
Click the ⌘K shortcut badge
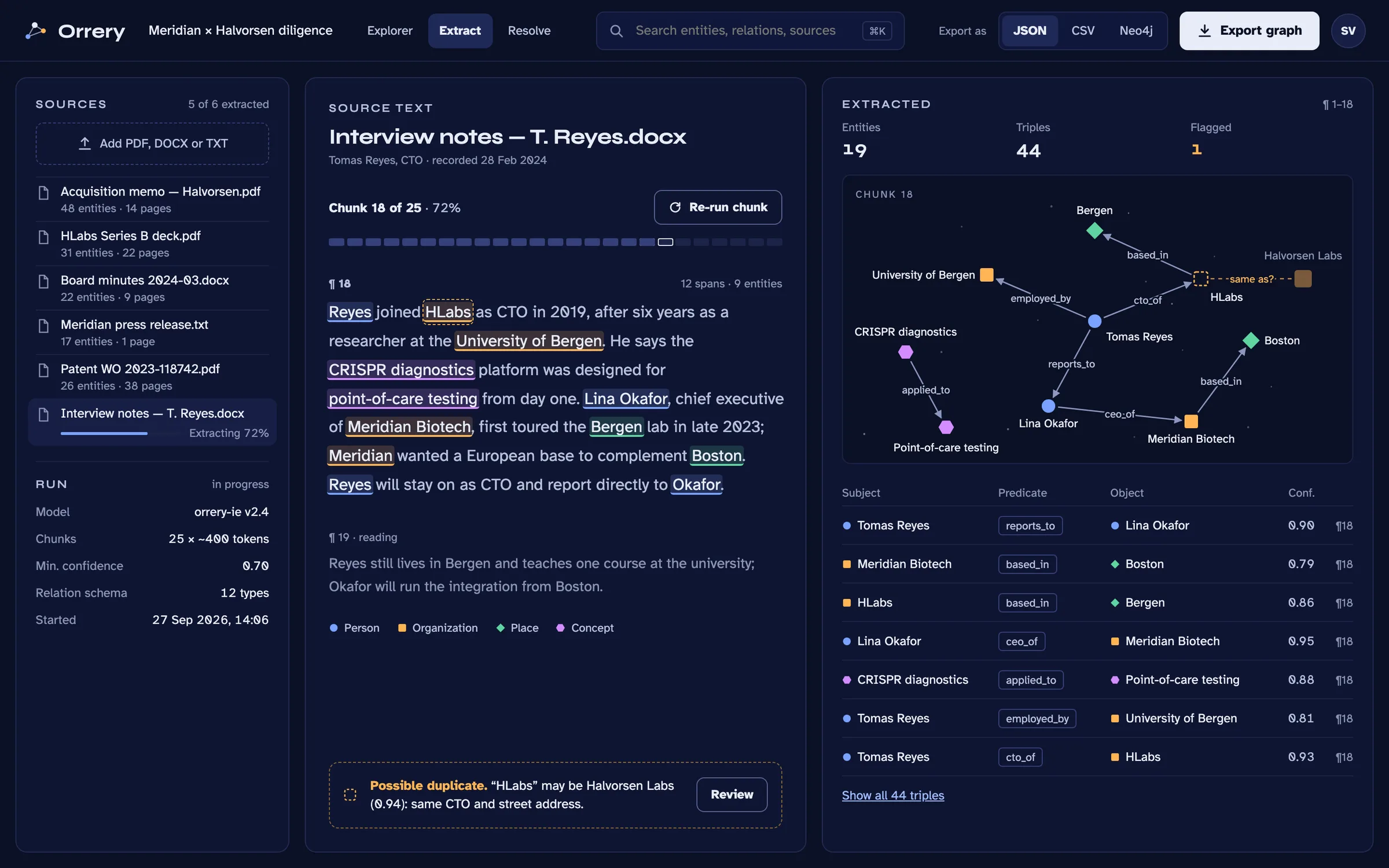(877, 31)
